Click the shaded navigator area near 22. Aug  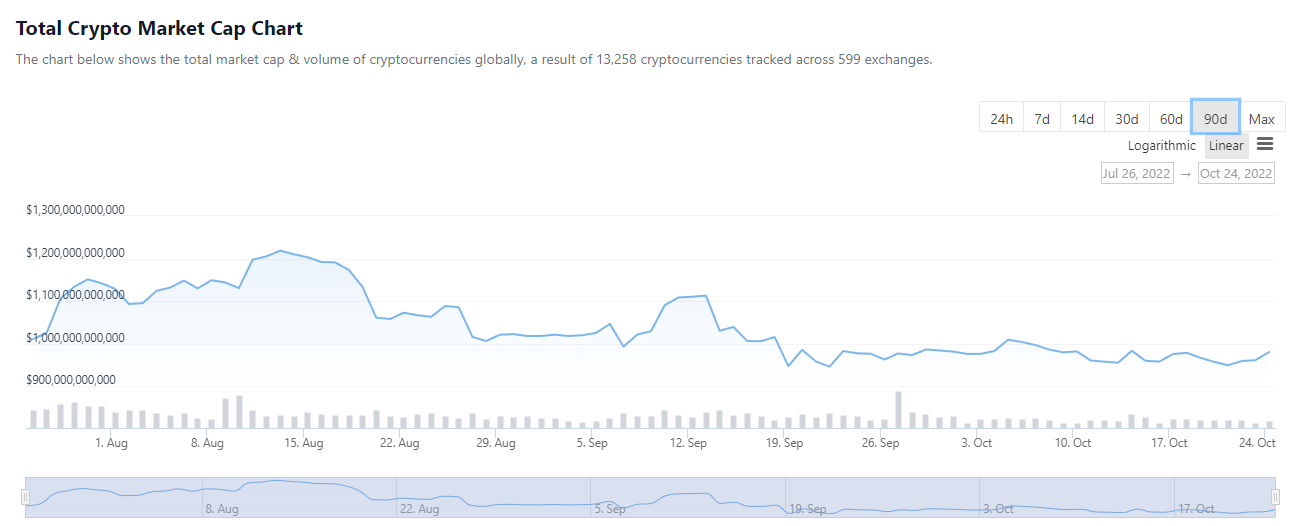(420, 495)
